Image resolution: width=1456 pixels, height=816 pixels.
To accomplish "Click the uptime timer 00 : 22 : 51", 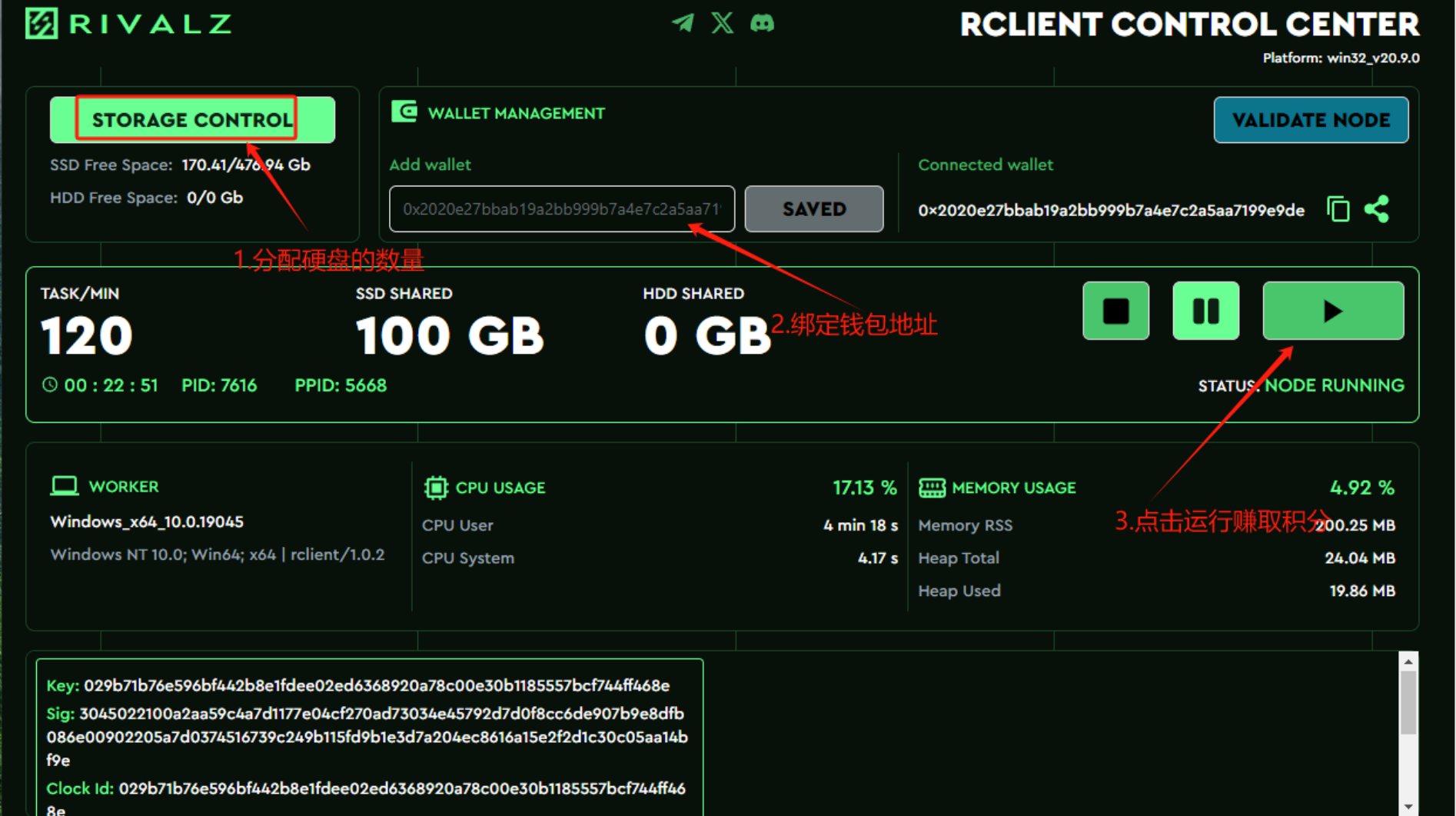I will click(111, 385).
